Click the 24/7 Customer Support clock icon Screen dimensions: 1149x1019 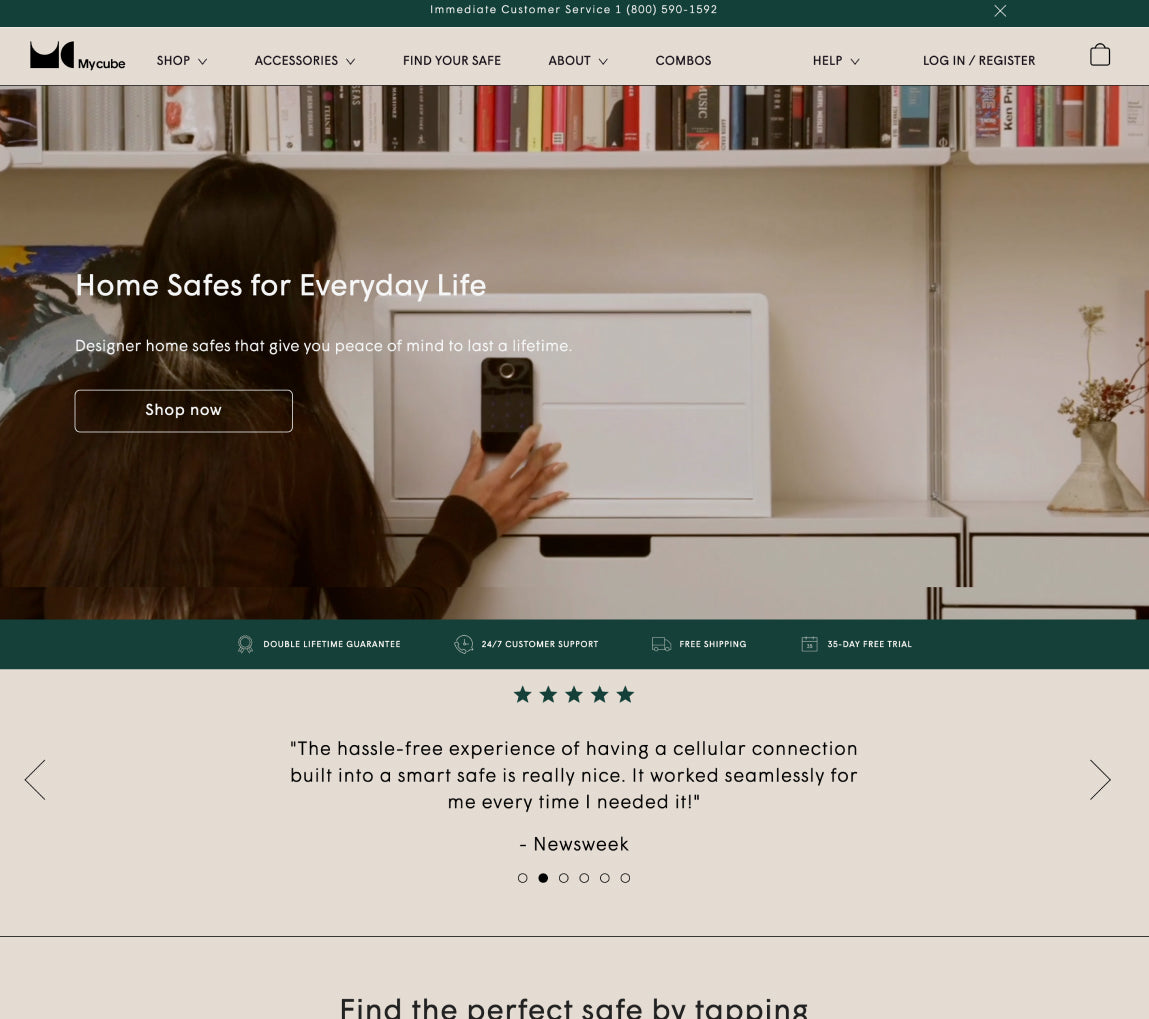pyautogui.click(x=463, y=644)
